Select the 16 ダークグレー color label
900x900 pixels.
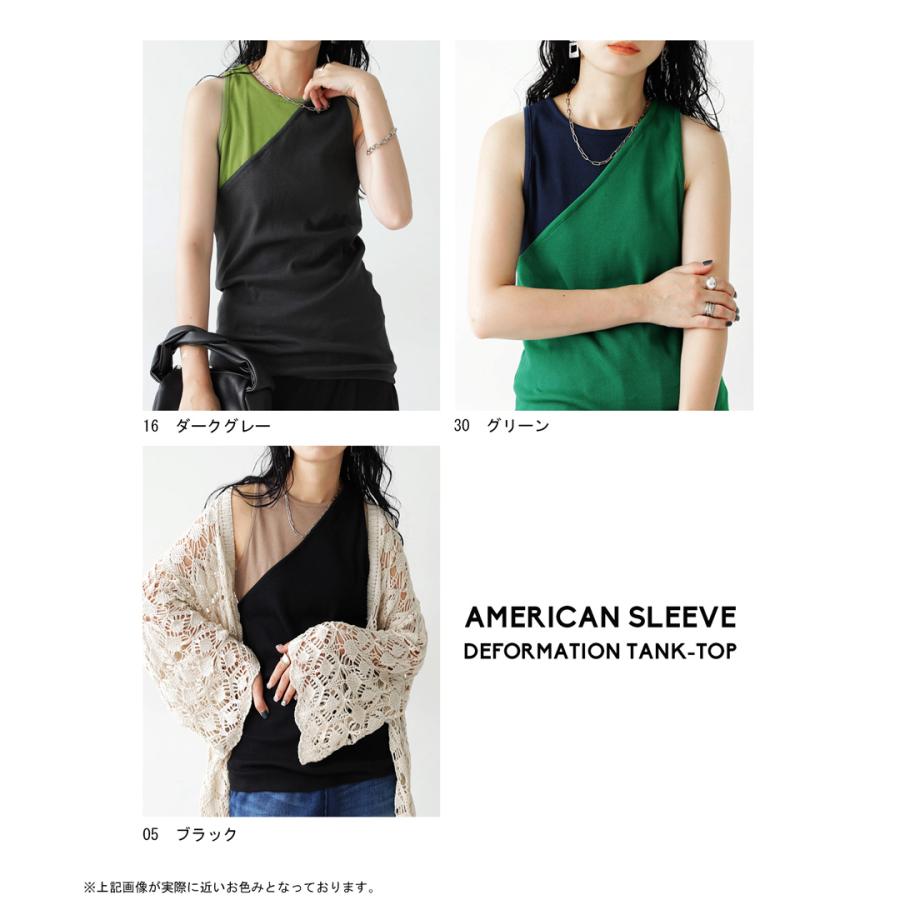(x=207, y=425)
